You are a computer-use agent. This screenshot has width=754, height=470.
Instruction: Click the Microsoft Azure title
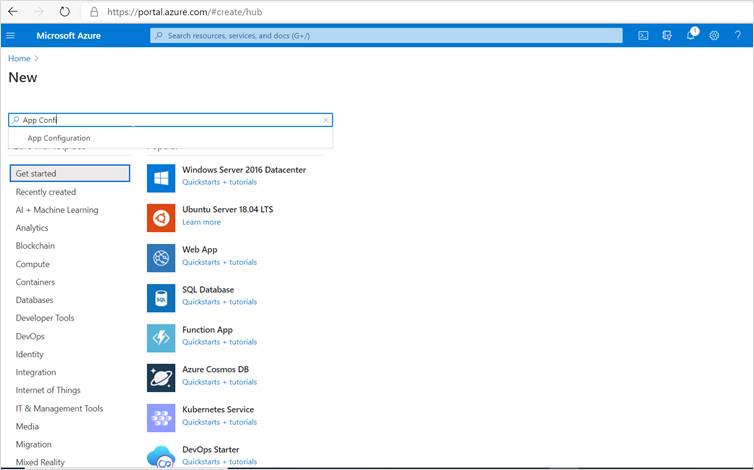click(x=68, y=36)
